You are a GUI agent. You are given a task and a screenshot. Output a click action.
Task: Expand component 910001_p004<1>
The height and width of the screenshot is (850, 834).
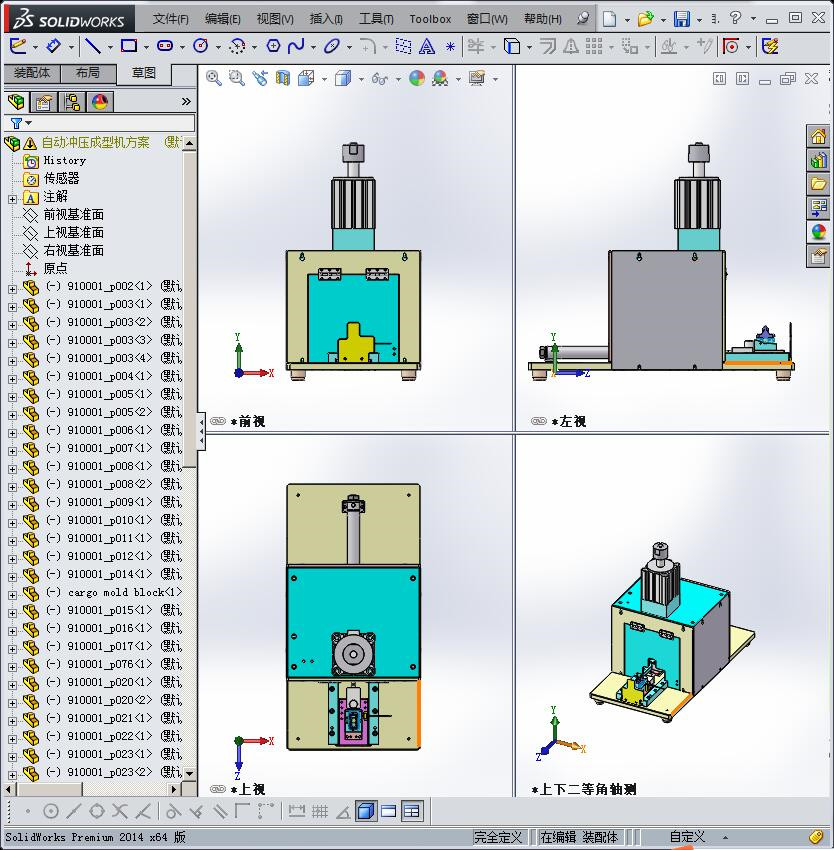point(12,379)
